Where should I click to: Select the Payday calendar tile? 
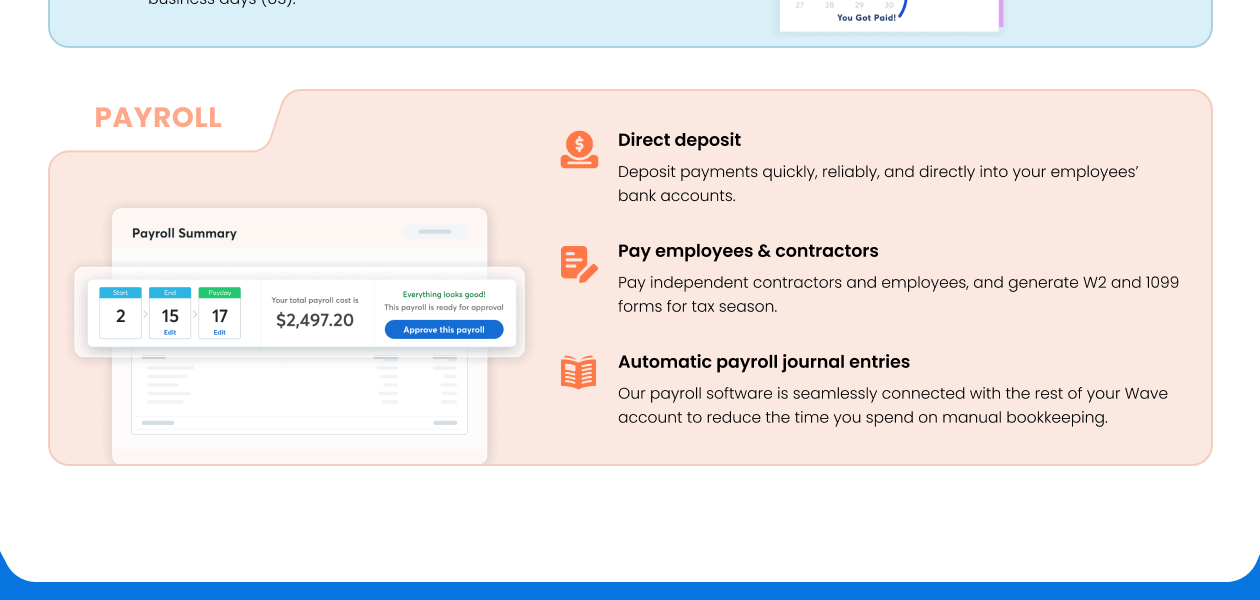tap(219, 313)
